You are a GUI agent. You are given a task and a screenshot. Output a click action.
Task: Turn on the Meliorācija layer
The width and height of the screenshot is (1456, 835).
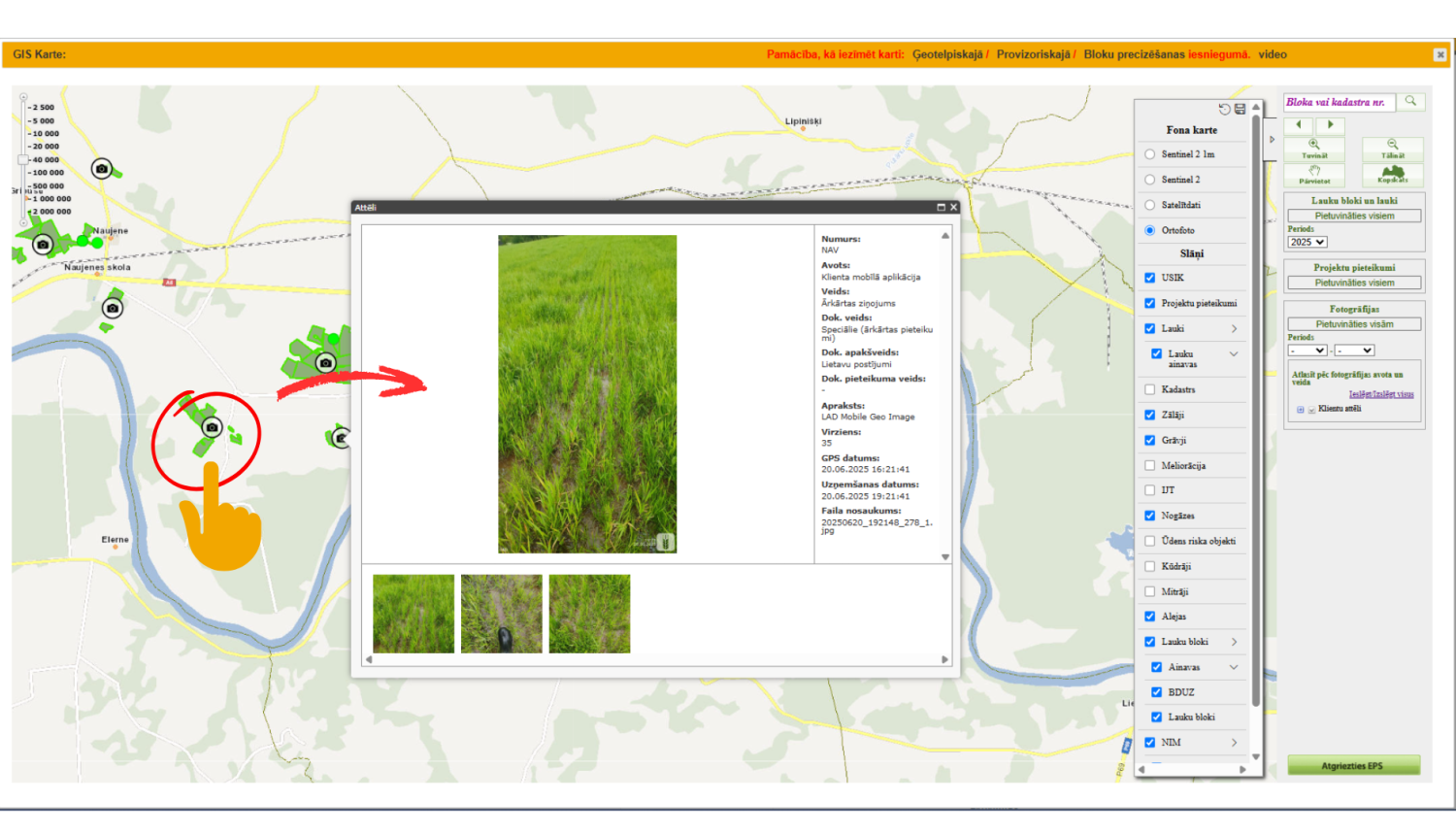1150,465
